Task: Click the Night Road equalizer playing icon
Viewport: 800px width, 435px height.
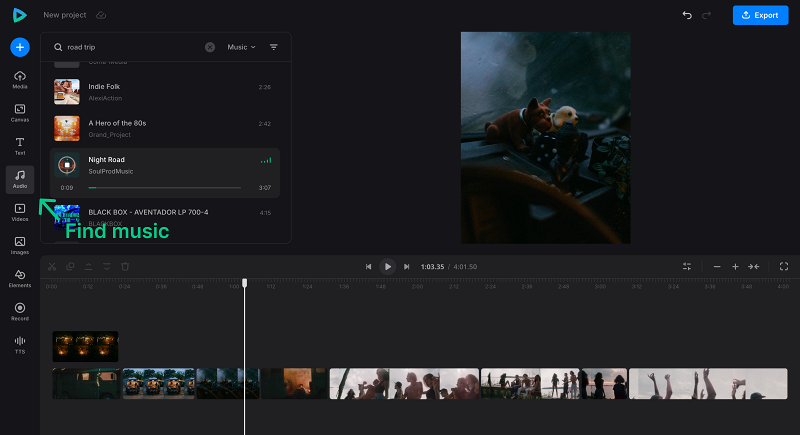Action: [x=266, y=160]
